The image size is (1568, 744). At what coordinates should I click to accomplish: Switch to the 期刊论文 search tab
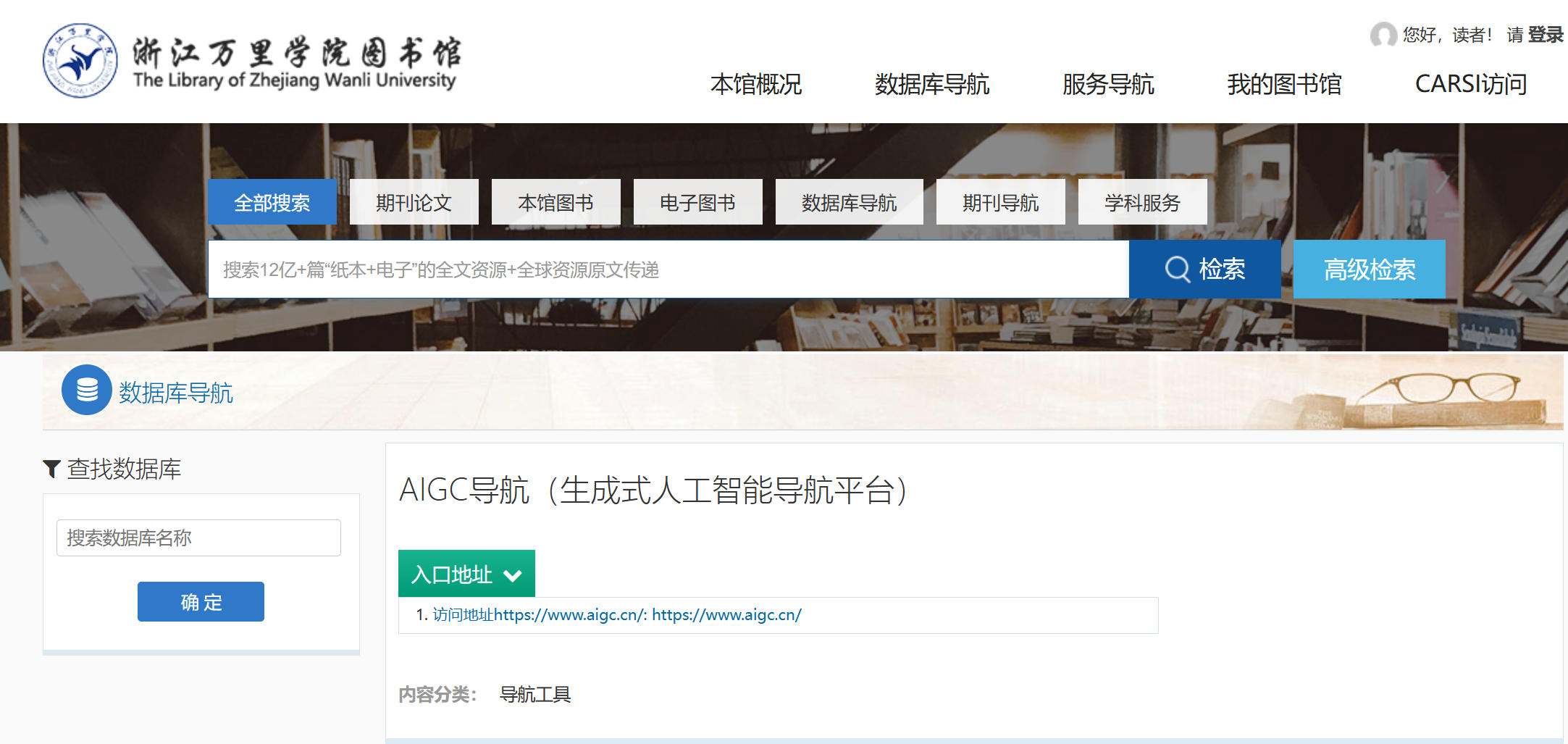[x=414, y=202]
